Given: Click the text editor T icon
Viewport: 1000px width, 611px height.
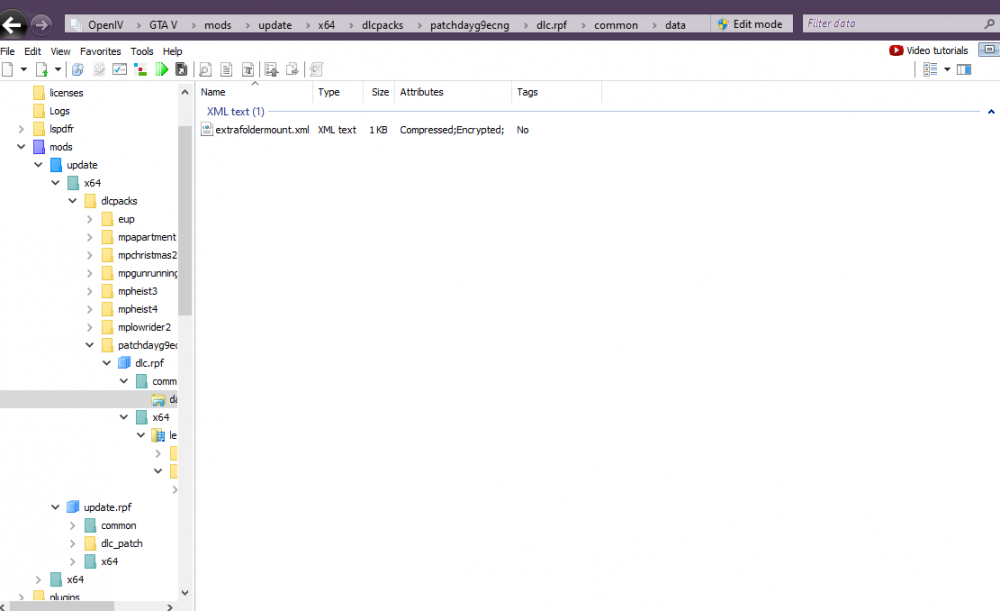Looking at the screenshot, I should click(x=247, y=70).
